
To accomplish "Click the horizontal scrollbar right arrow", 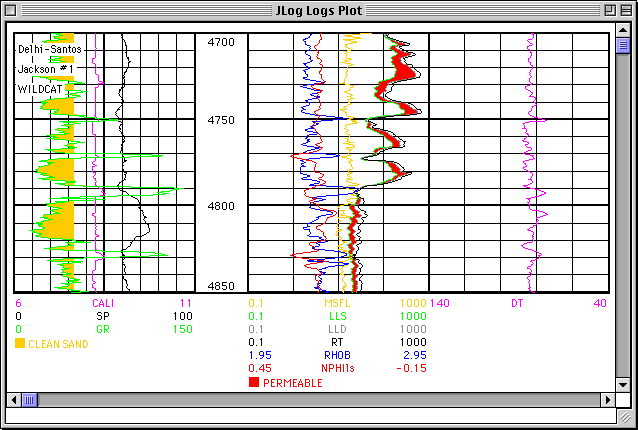I will [606, 399].
